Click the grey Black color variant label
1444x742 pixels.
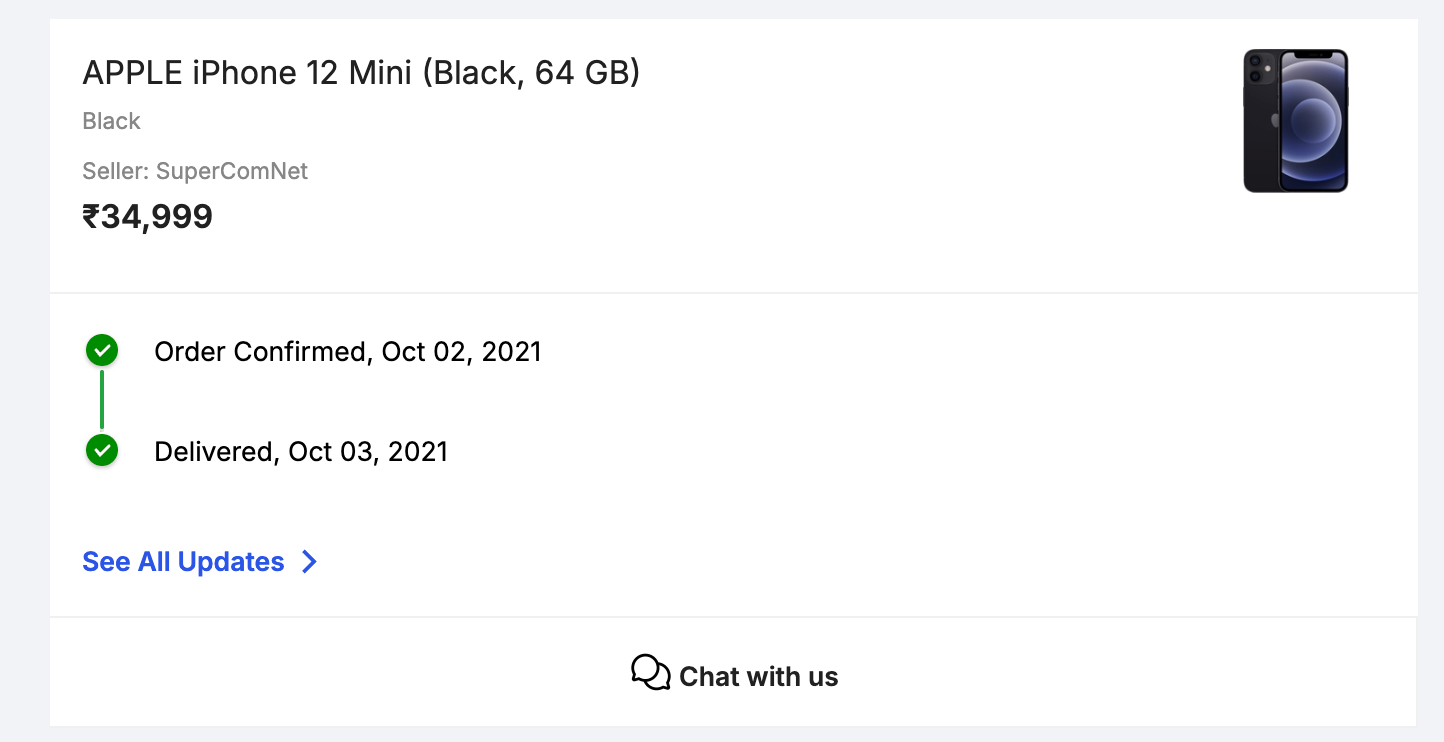[x=111, y=121]
